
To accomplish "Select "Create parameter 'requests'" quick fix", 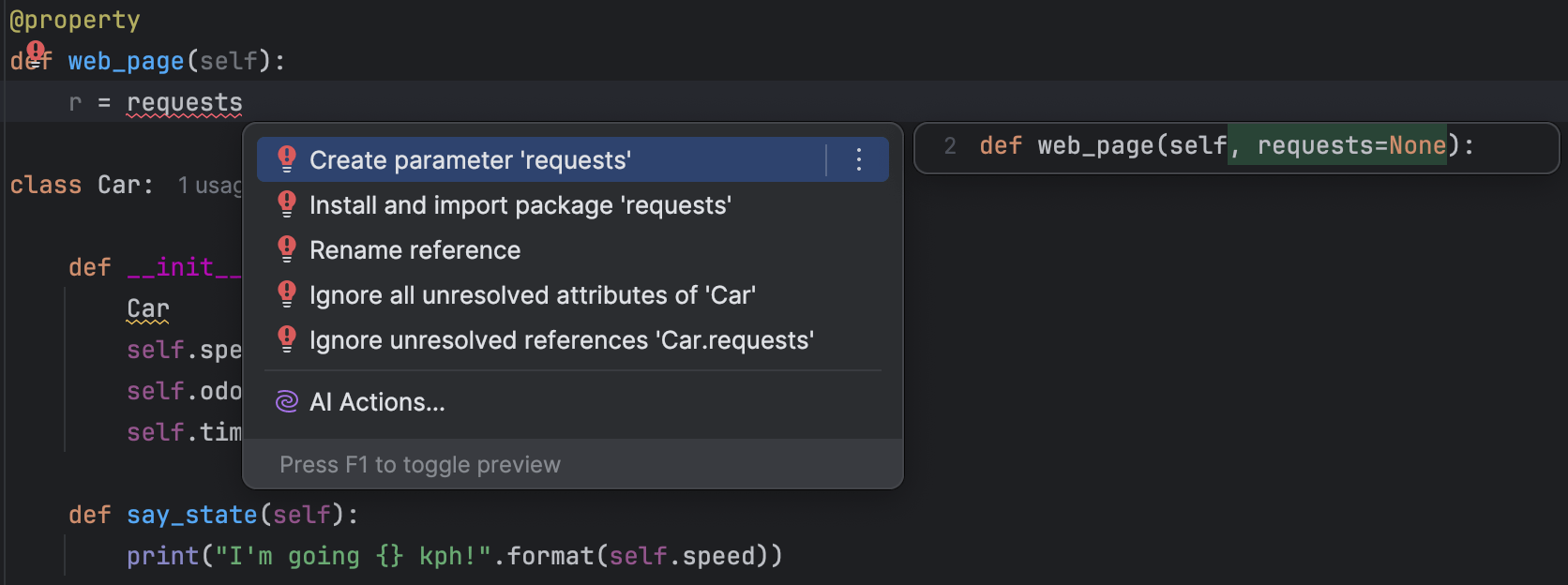I will 470,160.
